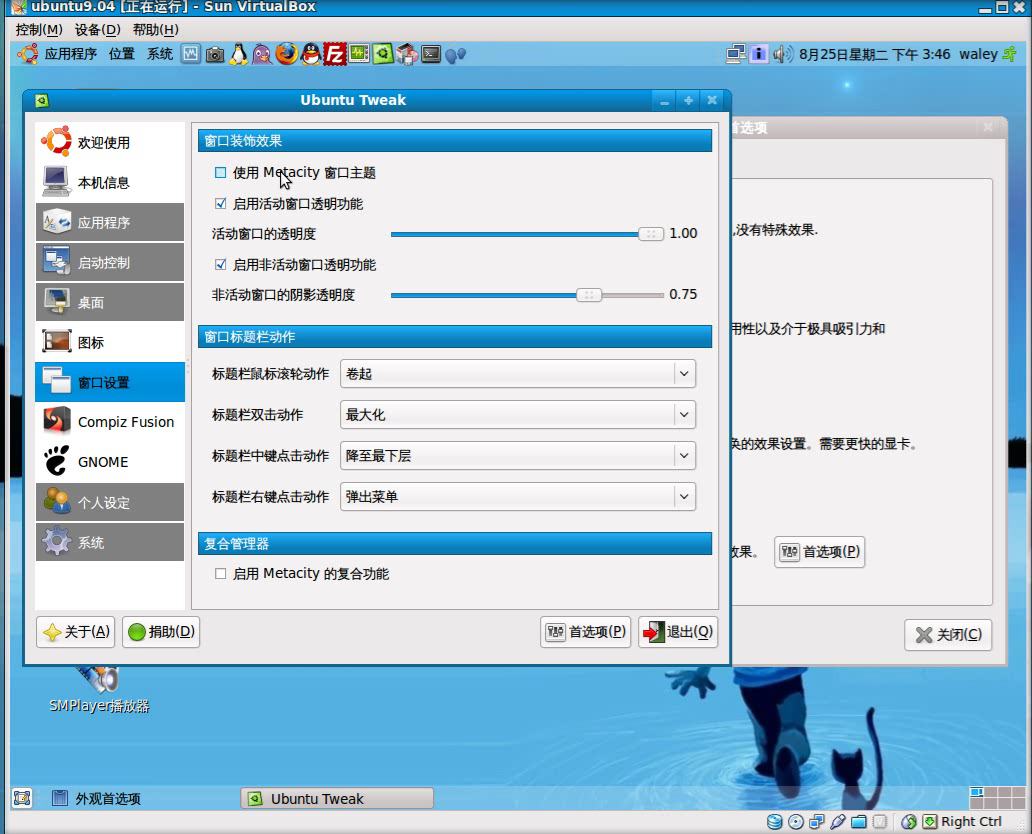Expand the 系统 sidebar category in Ubuntu Tweak
The image size is (1032, 834).
110,542
